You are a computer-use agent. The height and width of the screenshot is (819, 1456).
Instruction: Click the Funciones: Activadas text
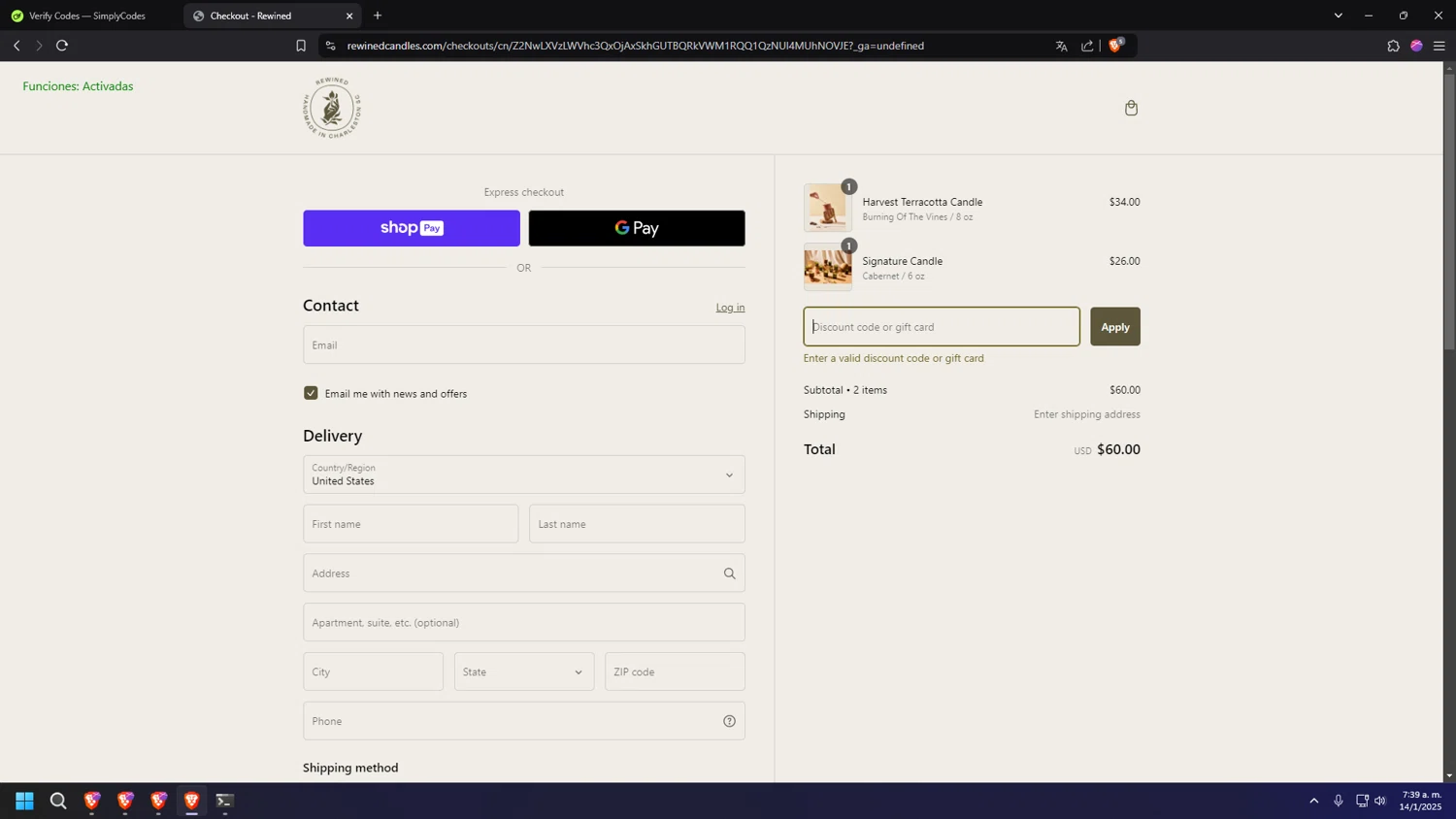click(x=79, y=86)
